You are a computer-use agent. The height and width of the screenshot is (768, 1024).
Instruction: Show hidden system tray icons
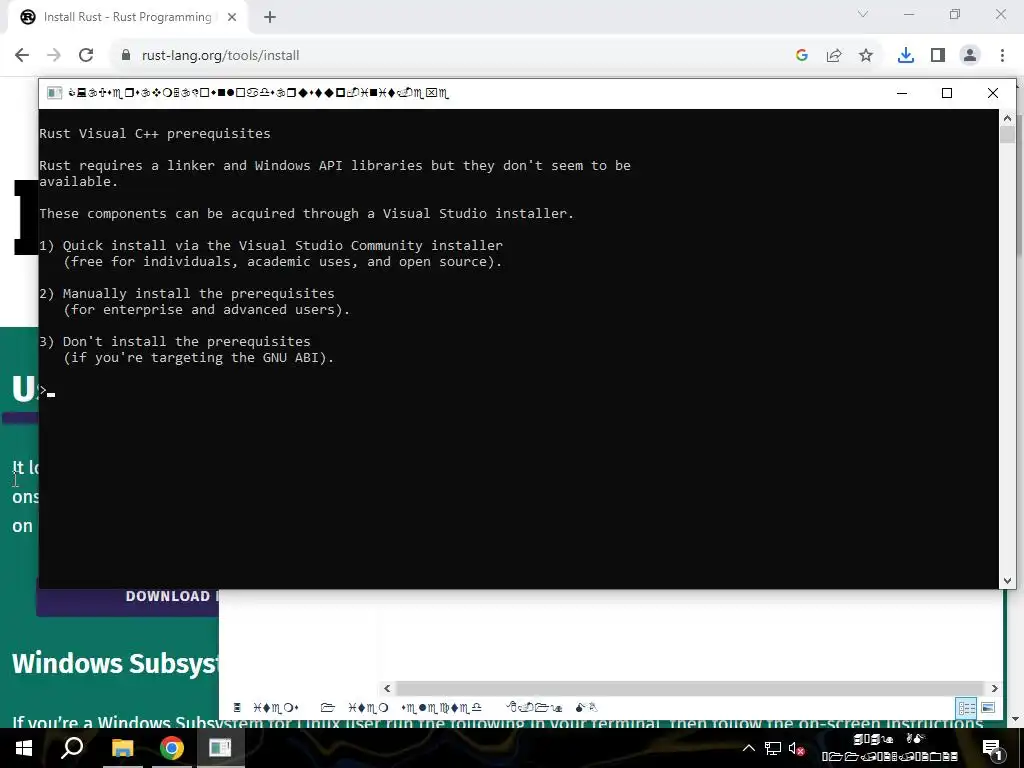point(749,748)
